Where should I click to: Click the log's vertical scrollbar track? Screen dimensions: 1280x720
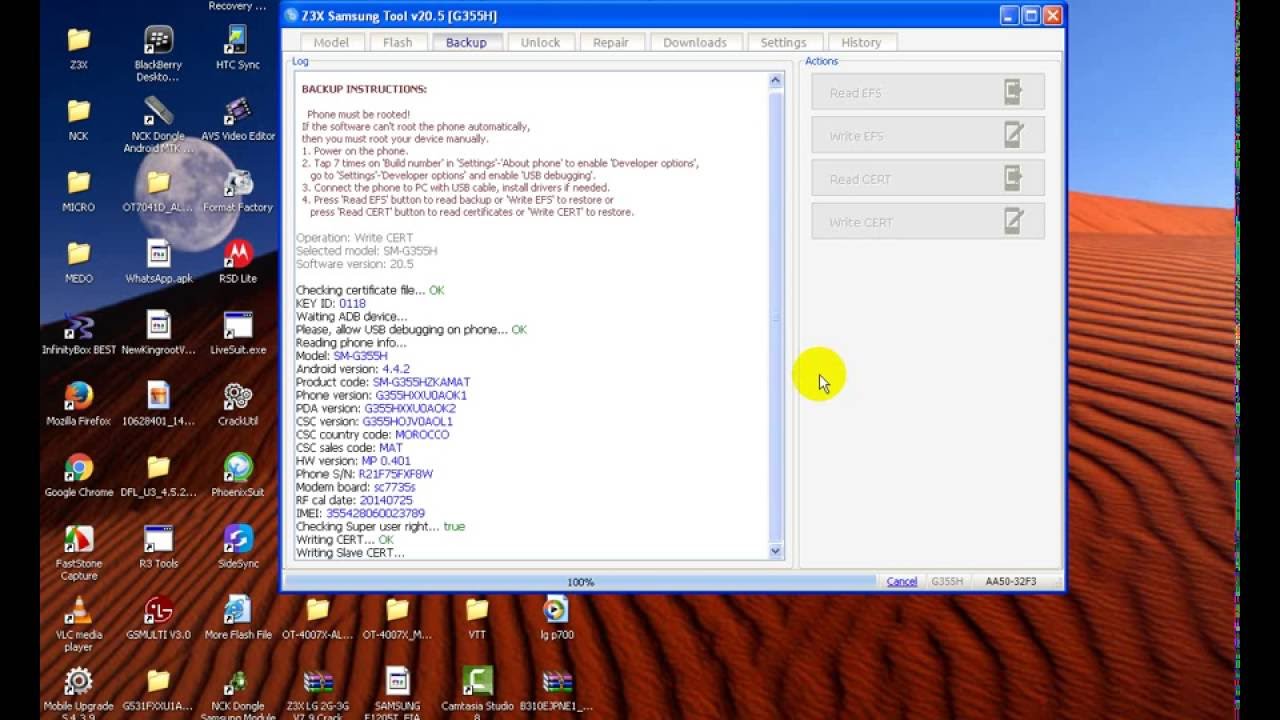click(775, 316)
